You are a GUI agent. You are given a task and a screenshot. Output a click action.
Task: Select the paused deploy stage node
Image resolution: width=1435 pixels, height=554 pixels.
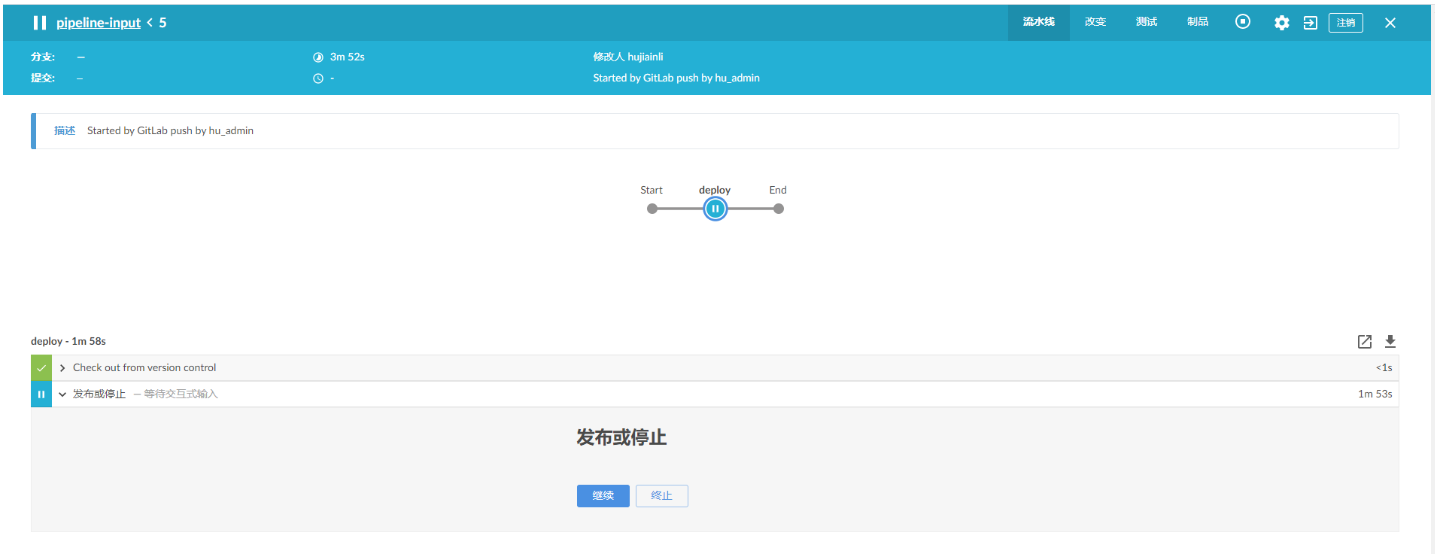715,208
